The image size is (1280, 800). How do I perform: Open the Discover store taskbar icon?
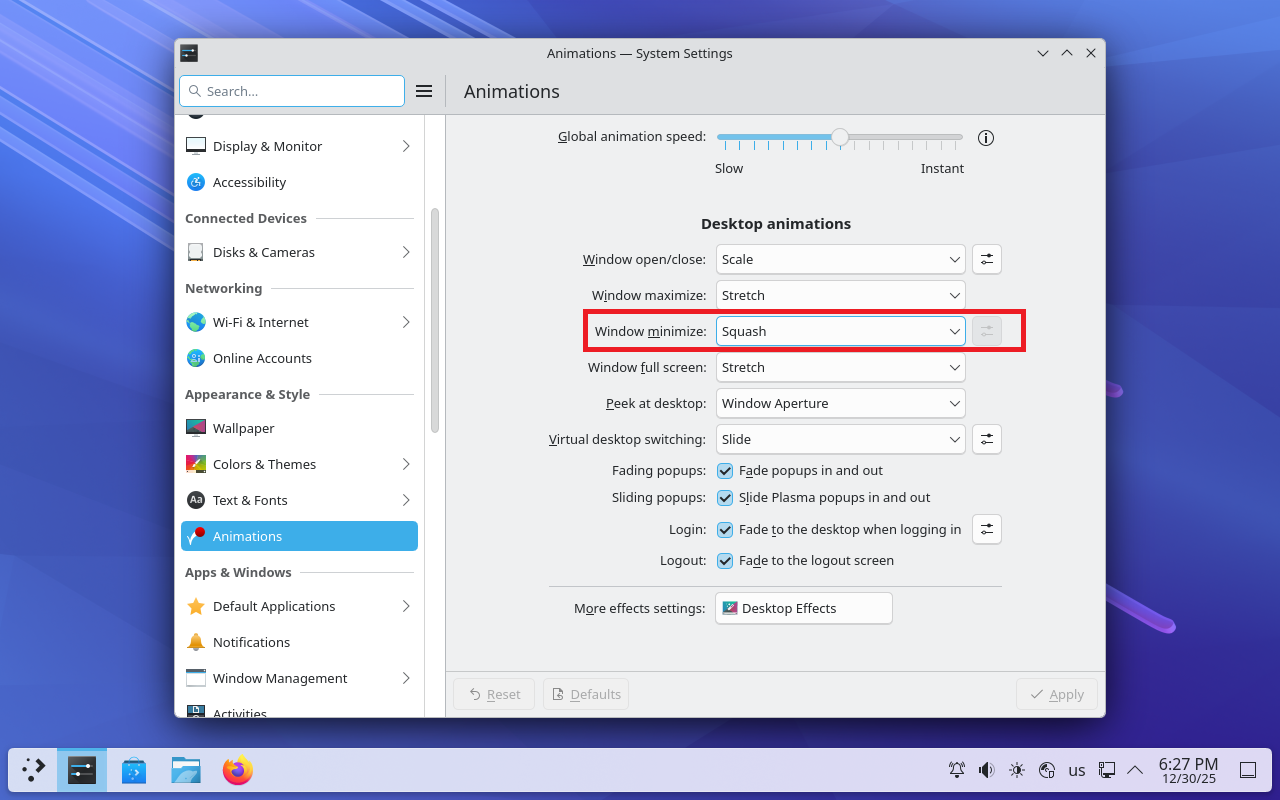tap(134, 770)
